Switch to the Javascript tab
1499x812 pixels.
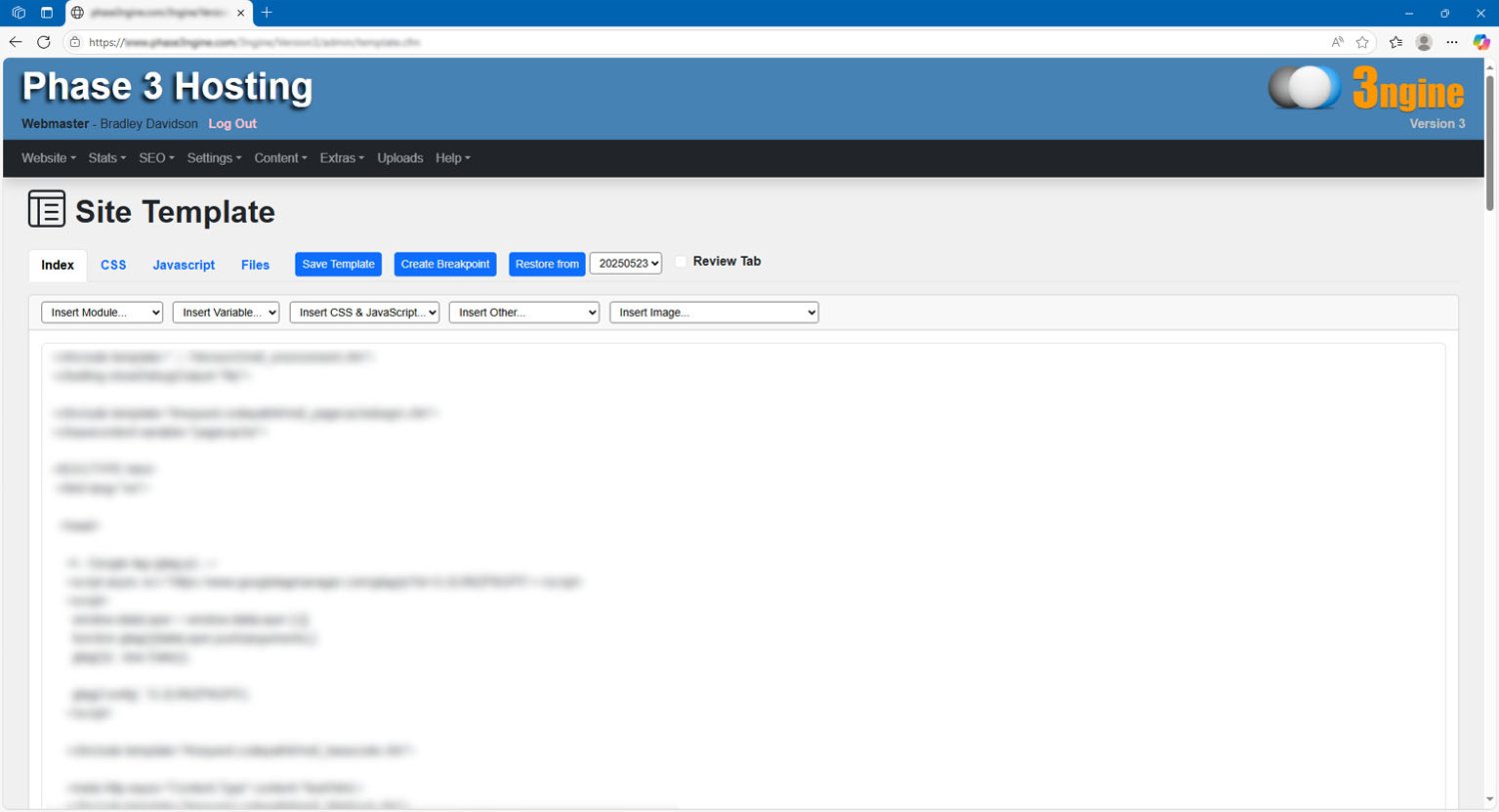click(x=184, y=265)
